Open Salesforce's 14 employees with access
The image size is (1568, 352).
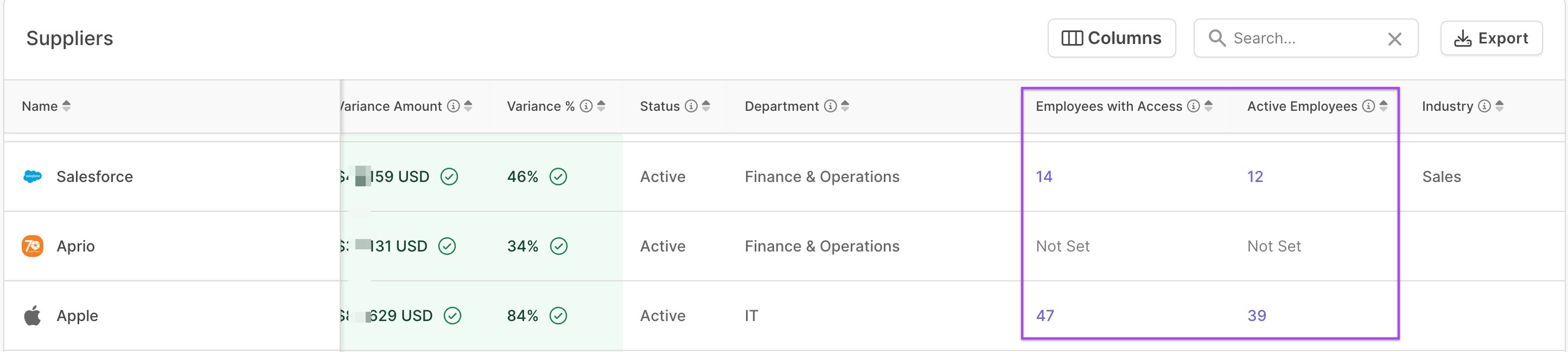(x=1043, y=177)
